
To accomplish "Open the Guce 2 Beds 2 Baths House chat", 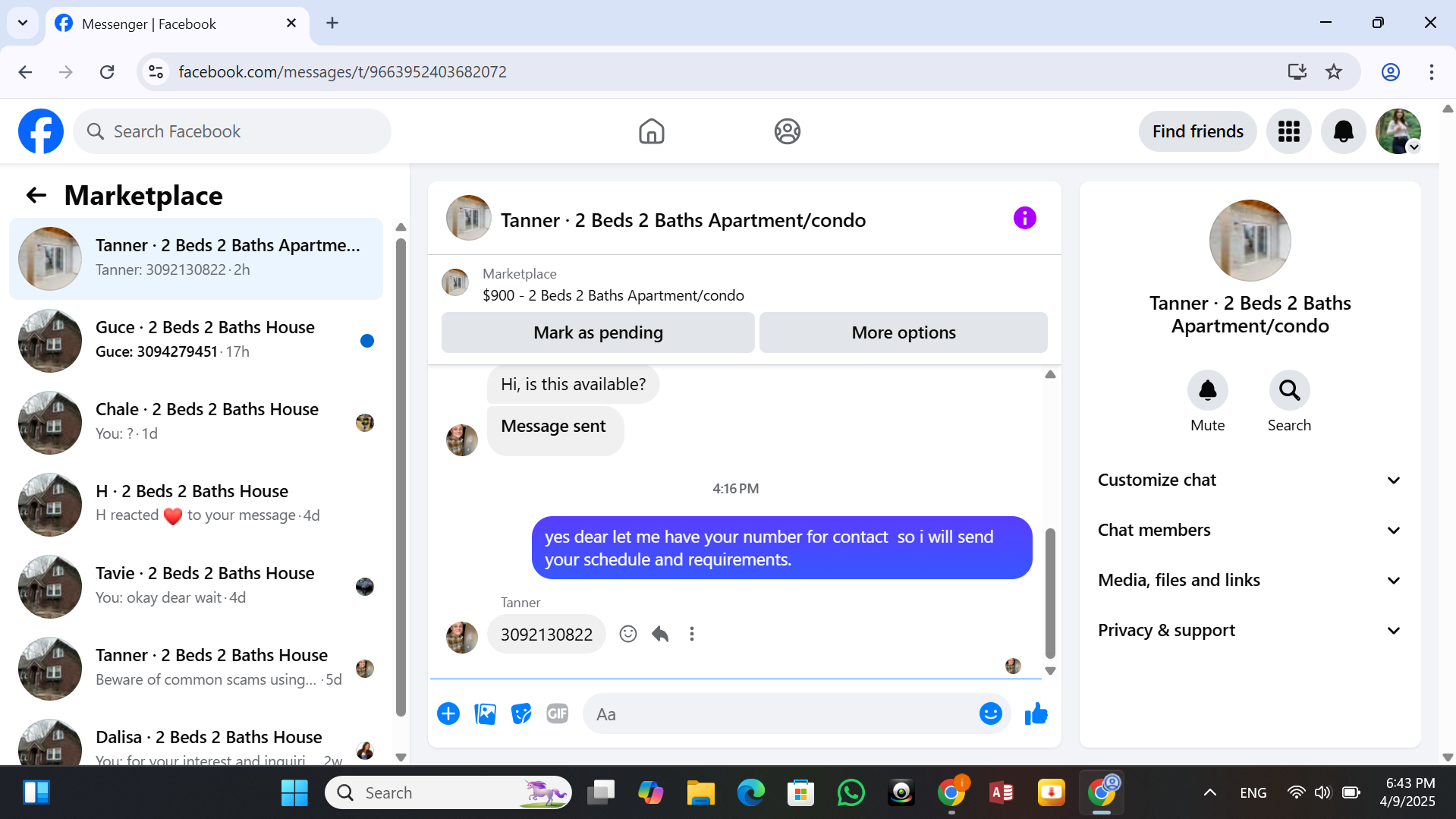I will [x=196, y=341].
